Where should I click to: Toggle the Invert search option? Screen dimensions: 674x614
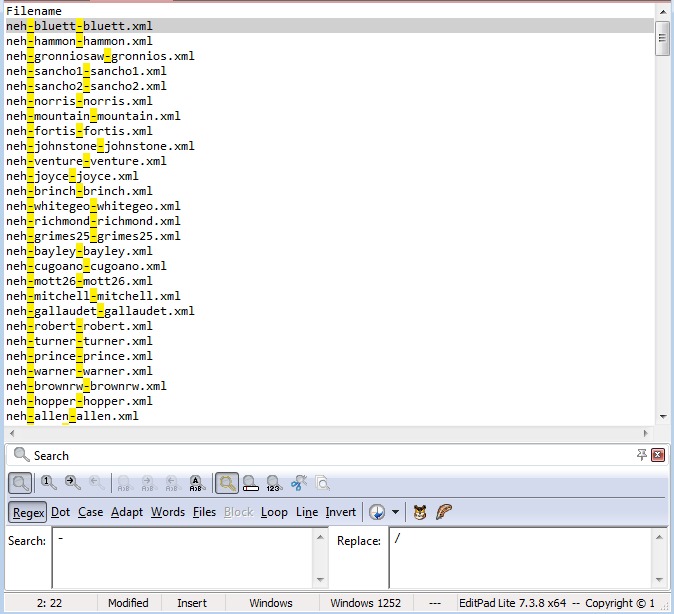(x=340, y=512)
